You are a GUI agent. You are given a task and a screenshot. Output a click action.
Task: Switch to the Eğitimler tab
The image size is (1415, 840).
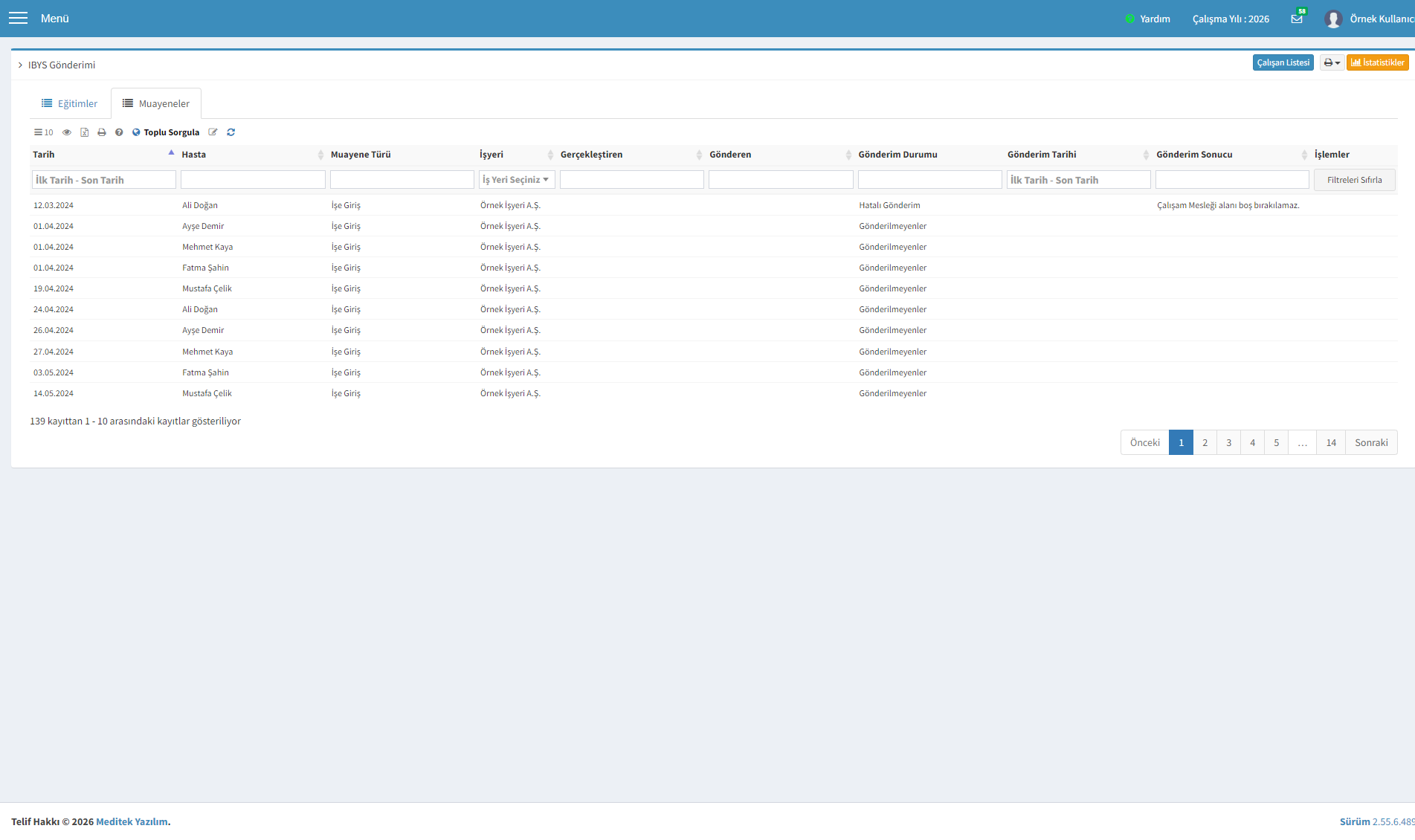click(70, 103)
